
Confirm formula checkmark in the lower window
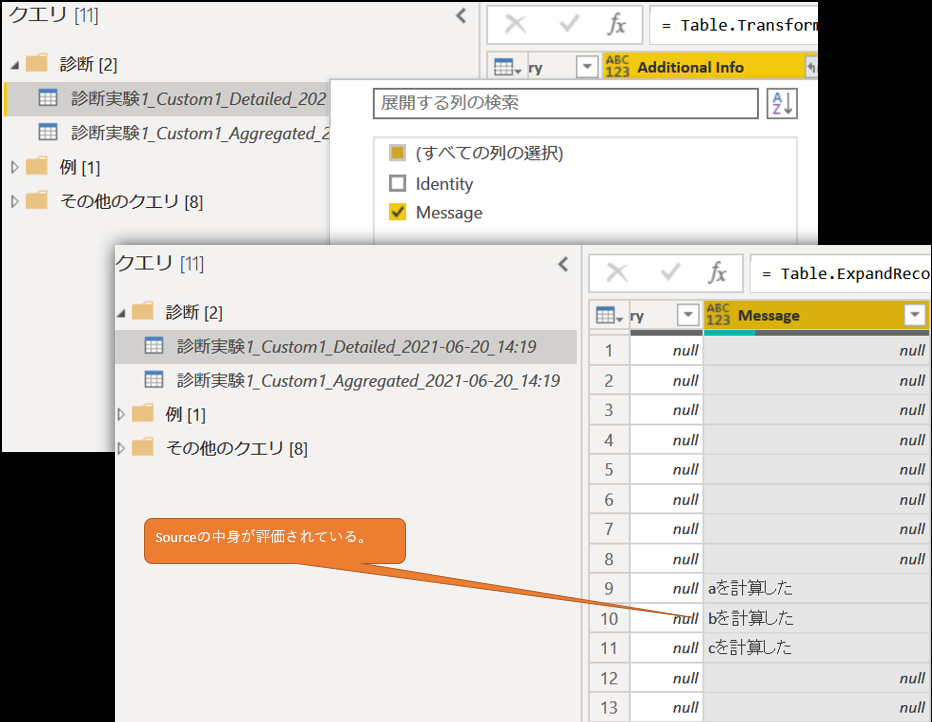tap(670, 273)
